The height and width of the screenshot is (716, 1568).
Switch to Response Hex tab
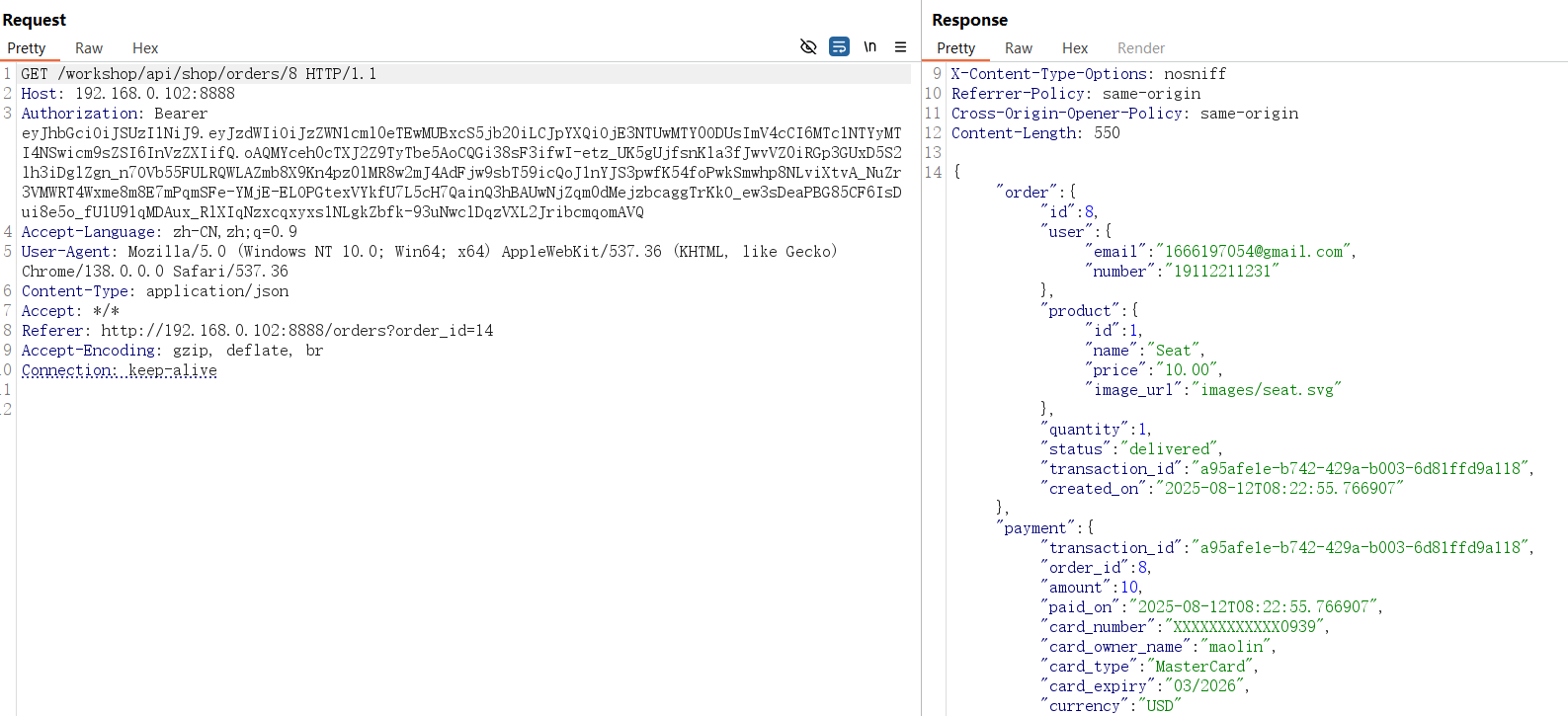1075,48
